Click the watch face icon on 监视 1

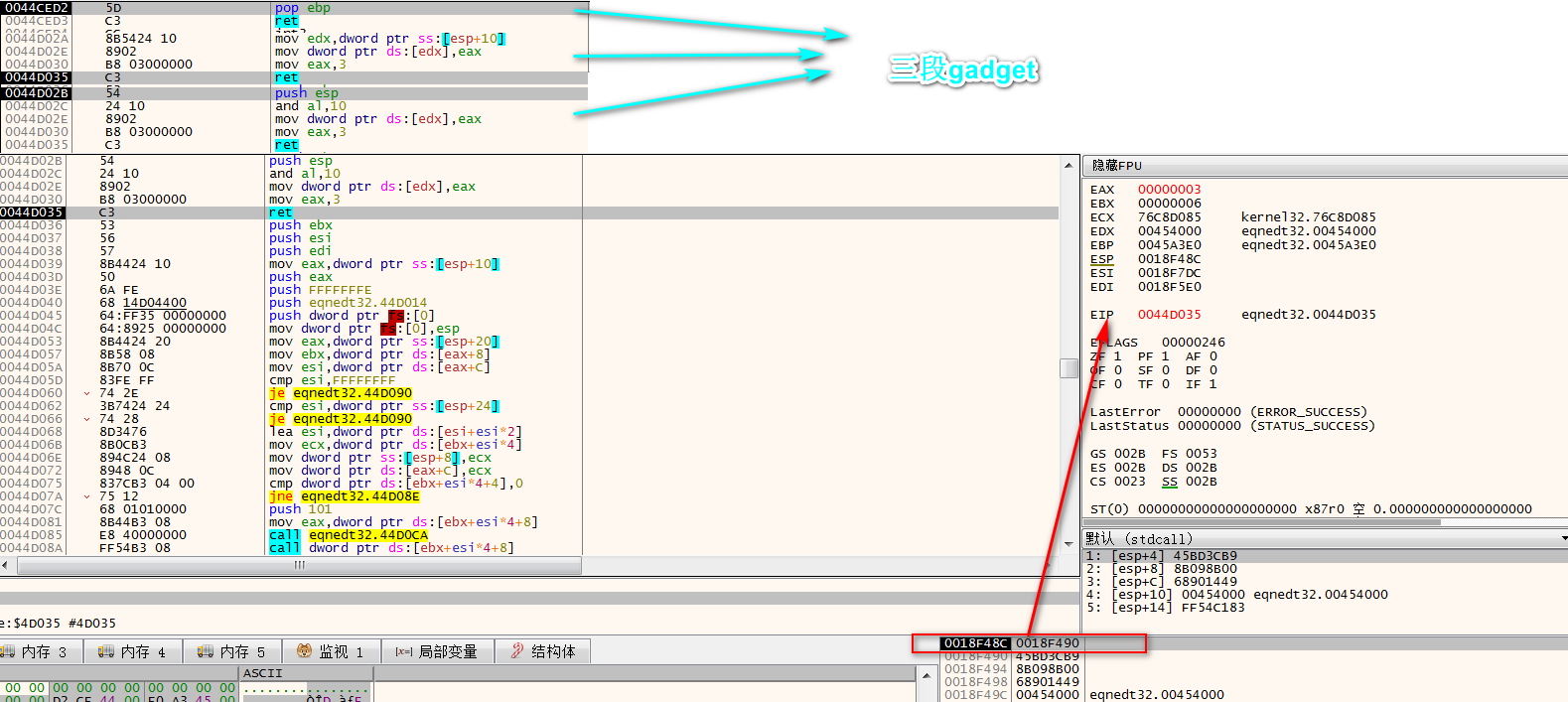[x=304, y=651]
